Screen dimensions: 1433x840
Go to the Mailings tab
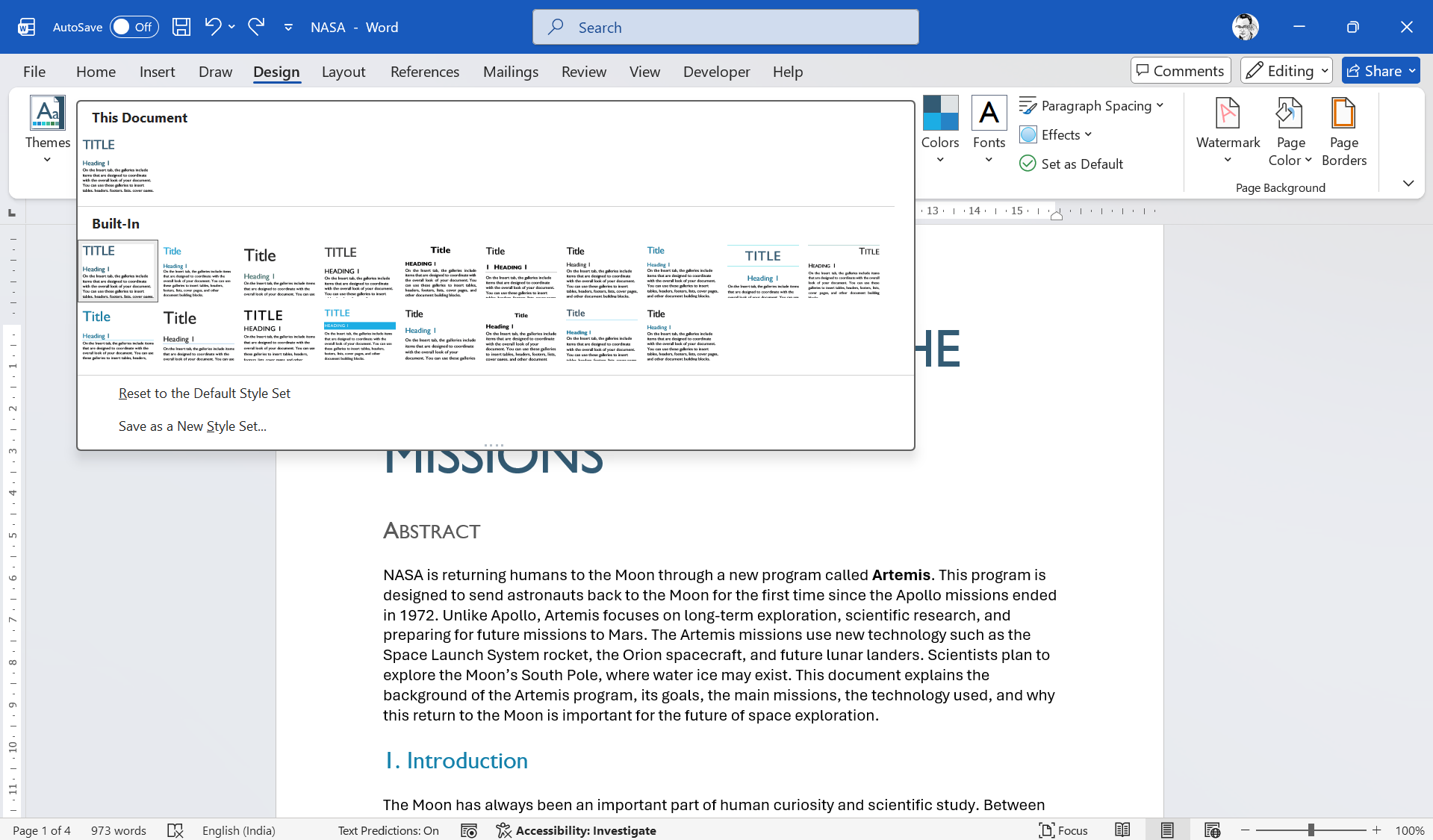511,72
